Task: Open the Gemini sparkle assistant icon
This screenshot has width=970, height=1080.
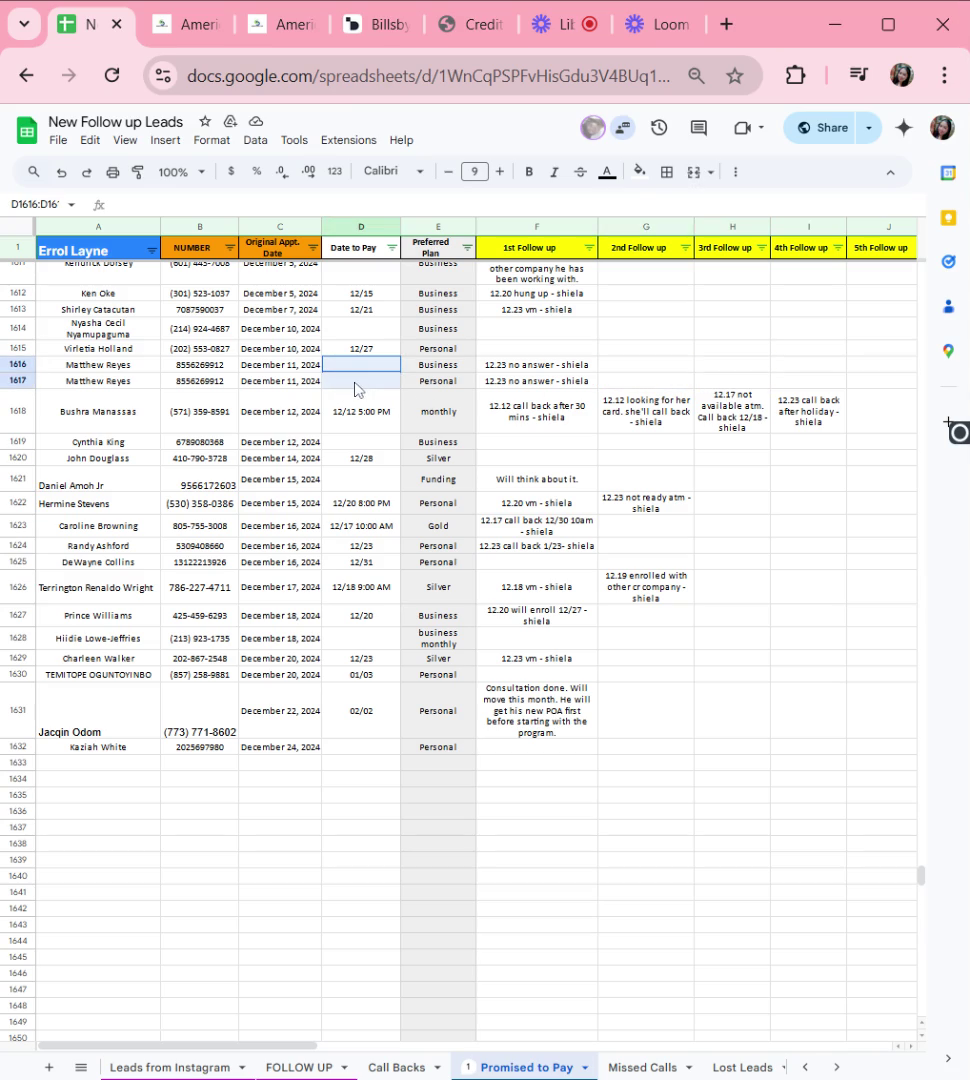Action: [904, 127]
